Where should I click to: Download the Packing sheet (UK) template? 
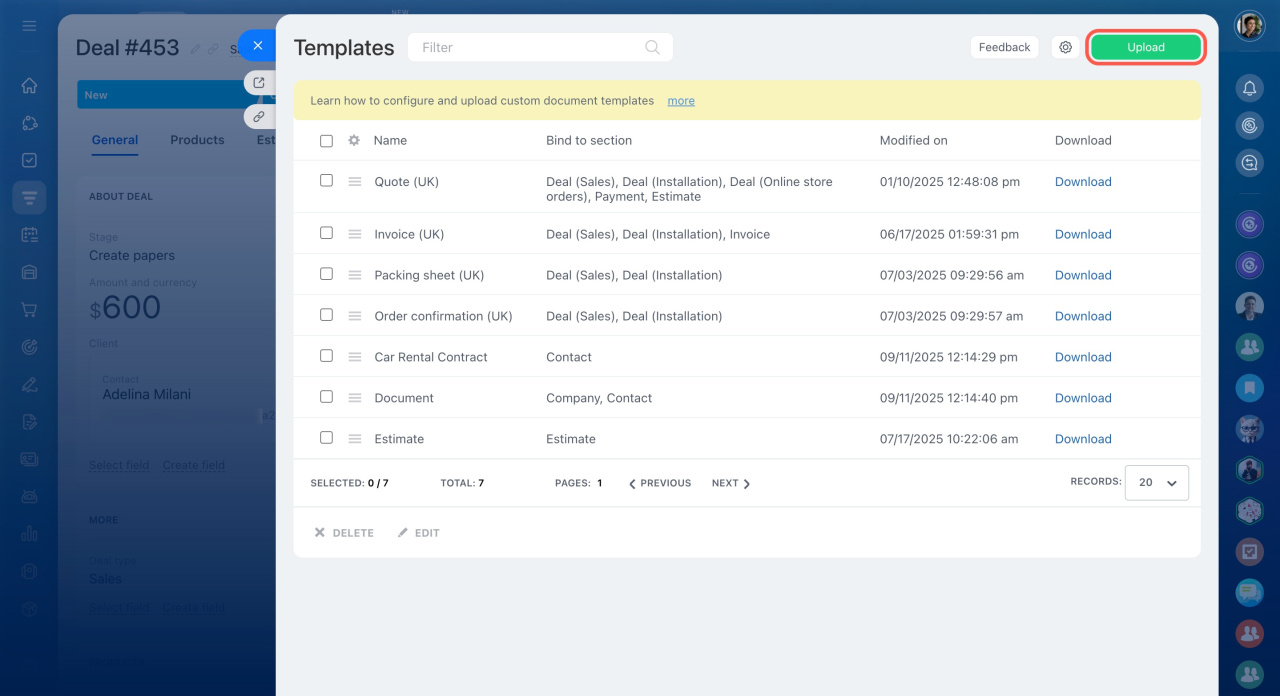(1082, 275)
